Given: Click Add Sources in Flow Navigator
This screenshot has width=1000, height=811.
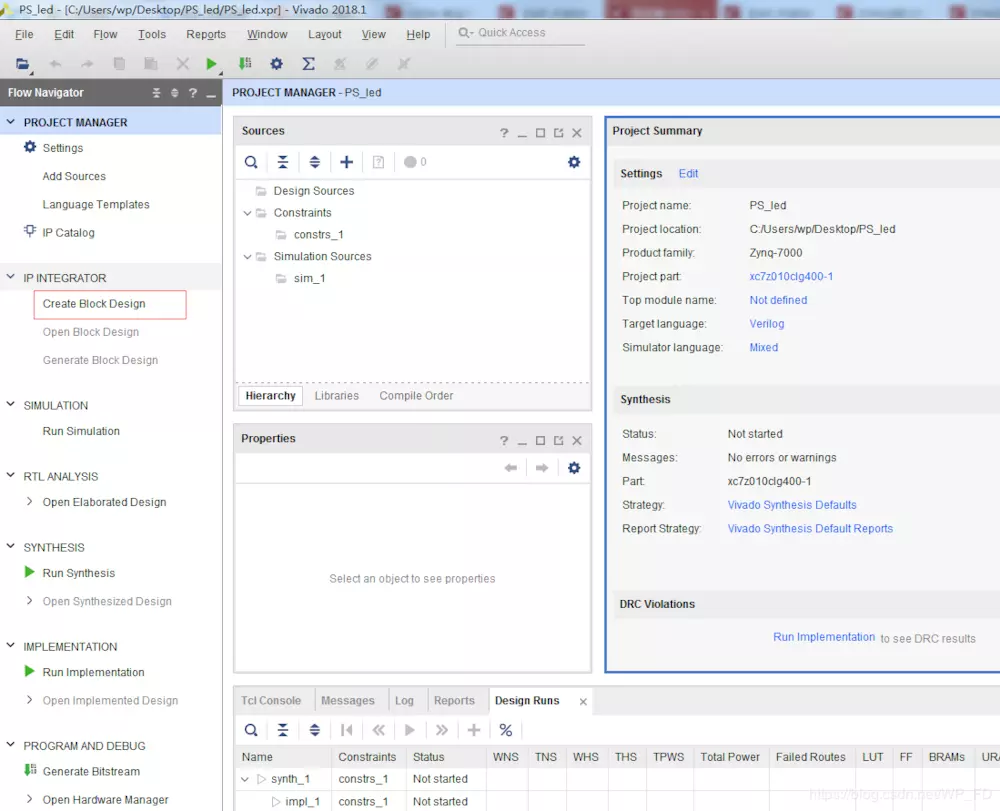Looking at the screenshot, I should coord(74,177).
